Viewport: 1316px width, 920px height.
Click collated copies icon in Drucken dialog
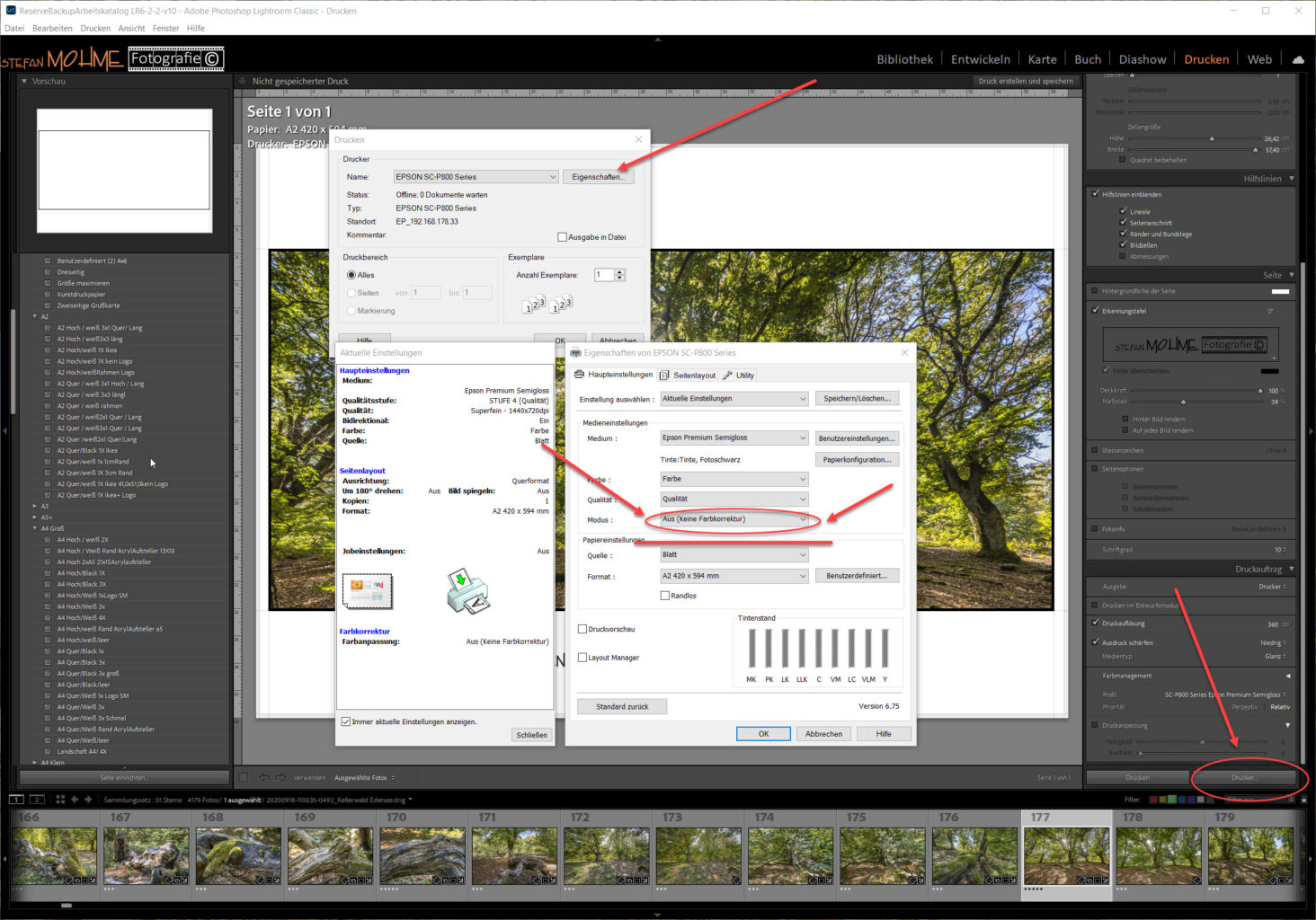(561, 305)
